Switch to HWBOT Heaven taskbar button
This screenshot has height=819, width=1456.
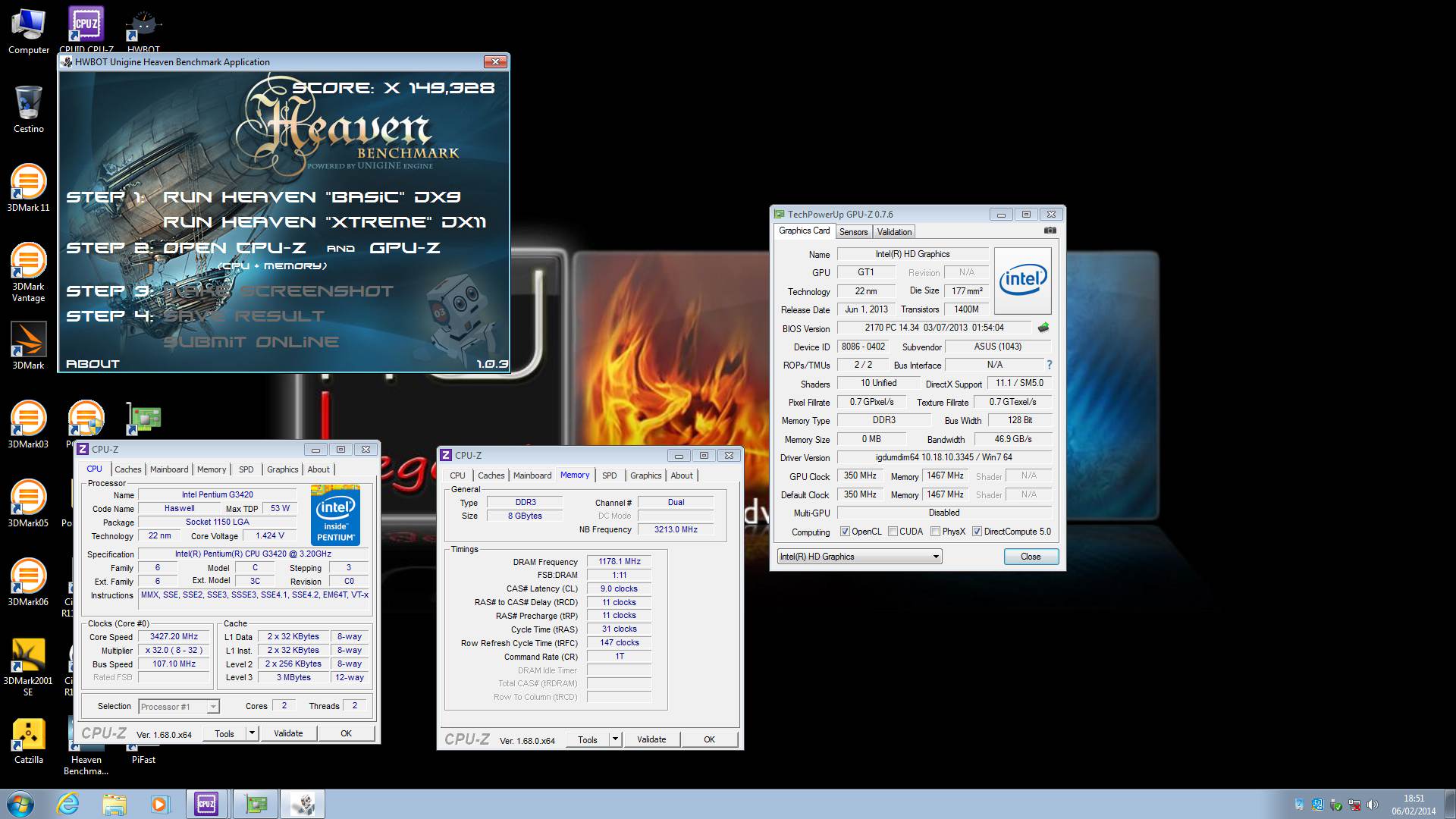click(x=303, y=804)
